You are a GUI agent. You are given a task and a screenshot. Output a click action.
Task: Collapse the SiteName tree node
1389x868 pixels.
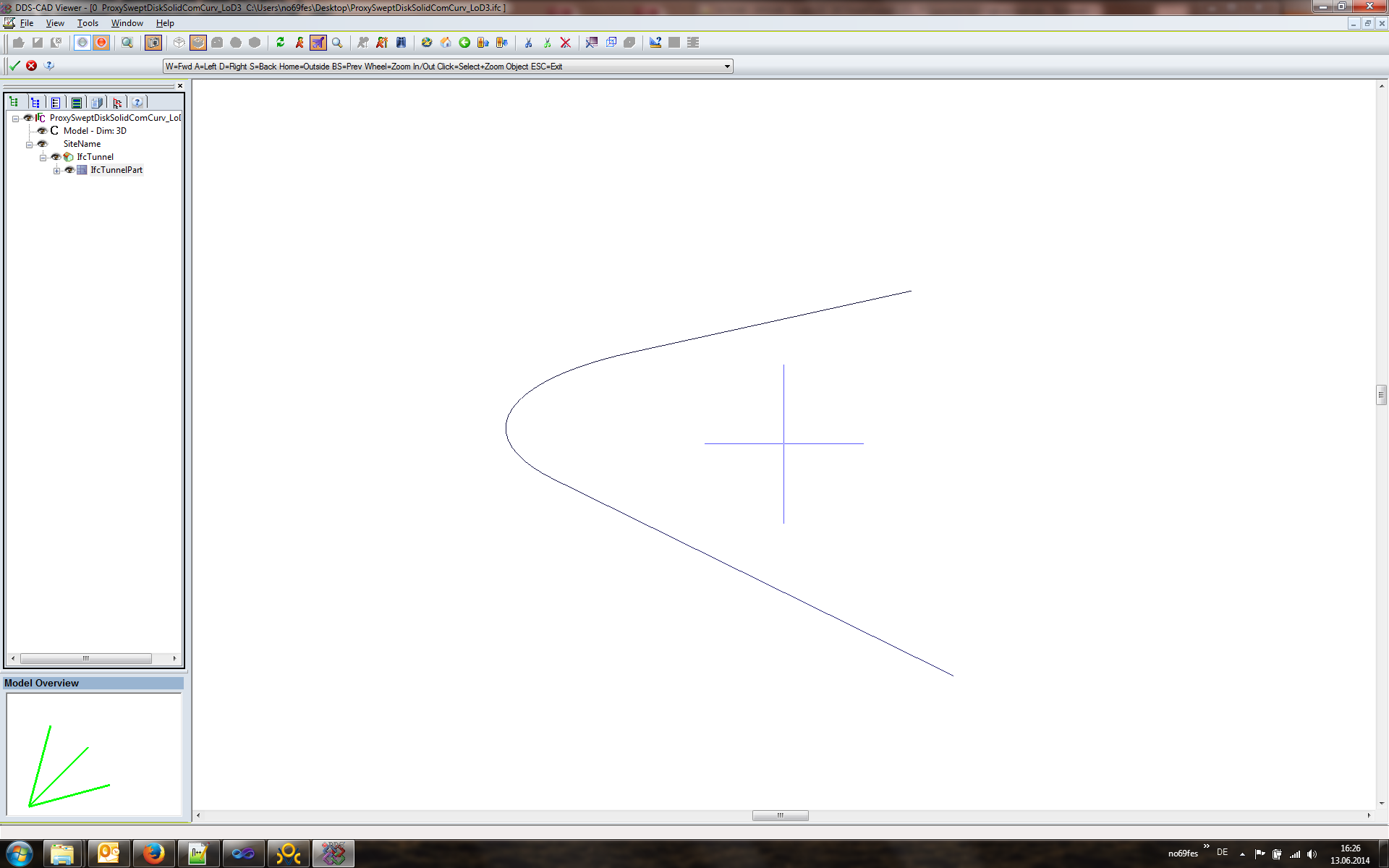pos(29,145)
